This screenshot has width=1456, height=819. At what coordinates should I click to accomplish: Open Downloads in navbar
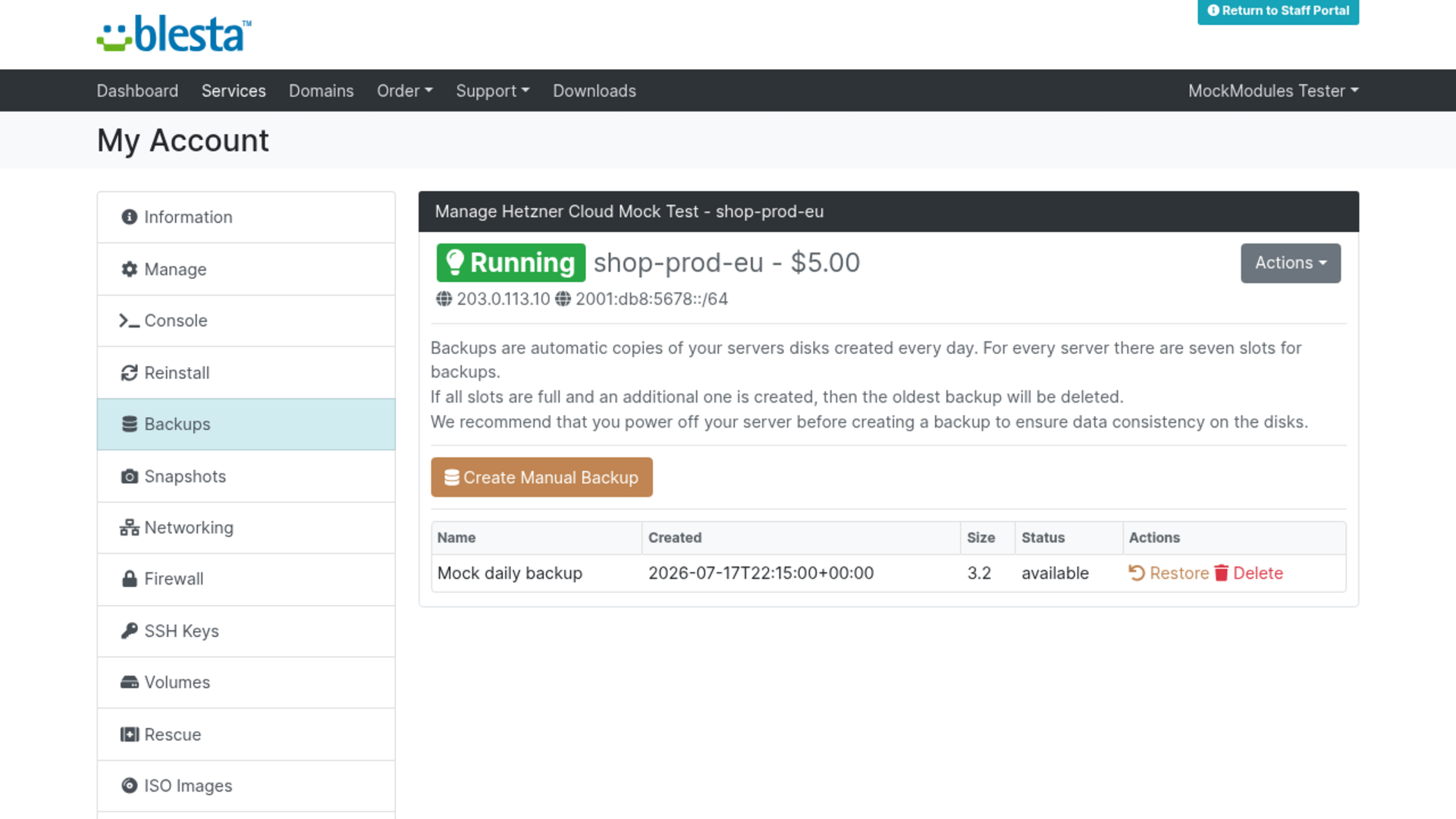click(x=595, y=91)
